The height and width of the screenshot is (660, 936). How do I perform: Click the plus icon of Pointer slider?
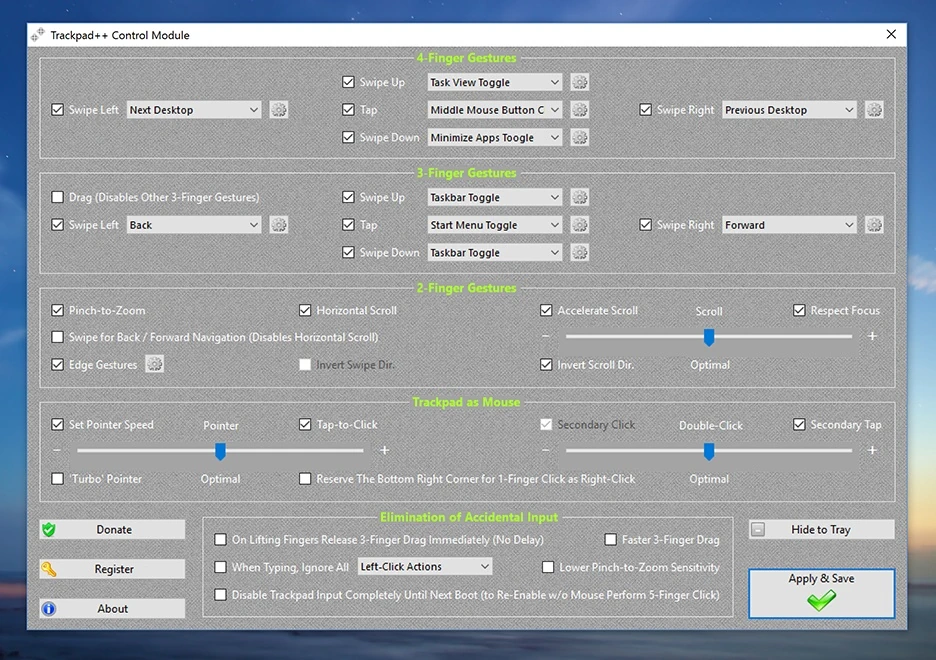384,450
